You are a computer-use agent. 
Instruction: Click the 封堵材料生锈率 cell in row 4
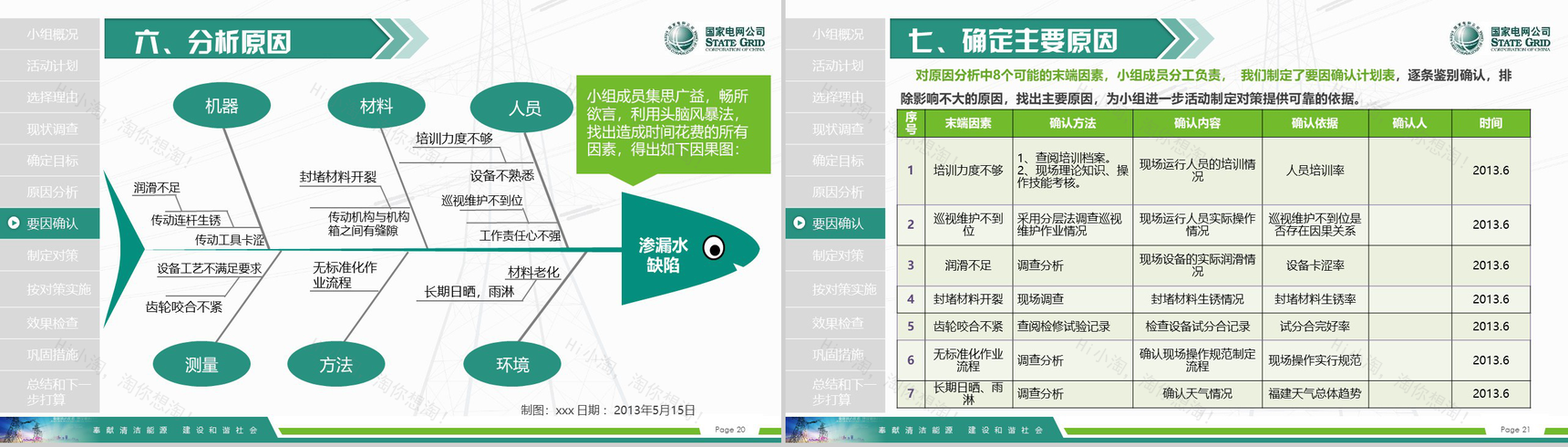click(1315, 299)
